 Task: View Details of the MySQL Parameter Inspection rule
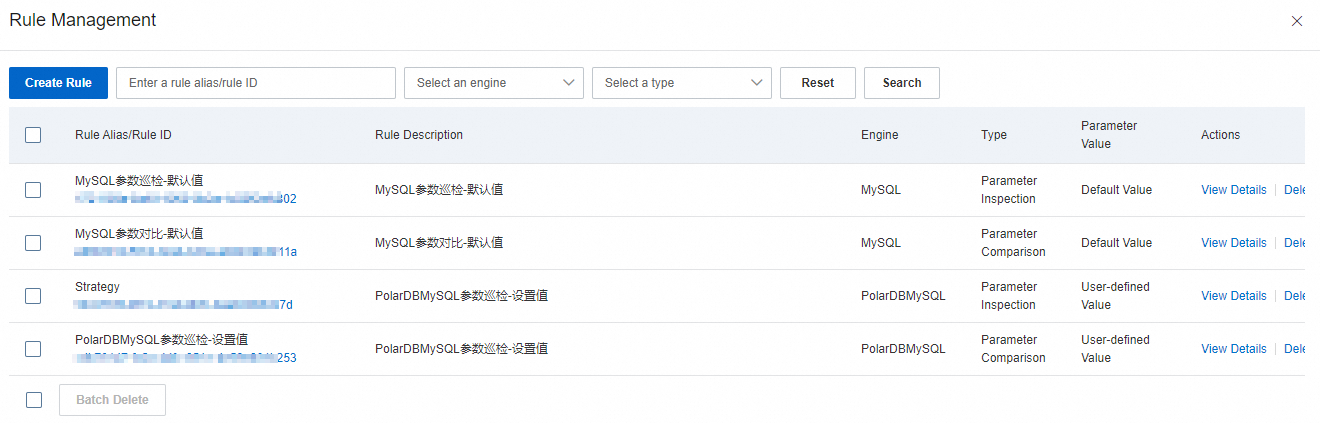click(x=1233, y=190)
